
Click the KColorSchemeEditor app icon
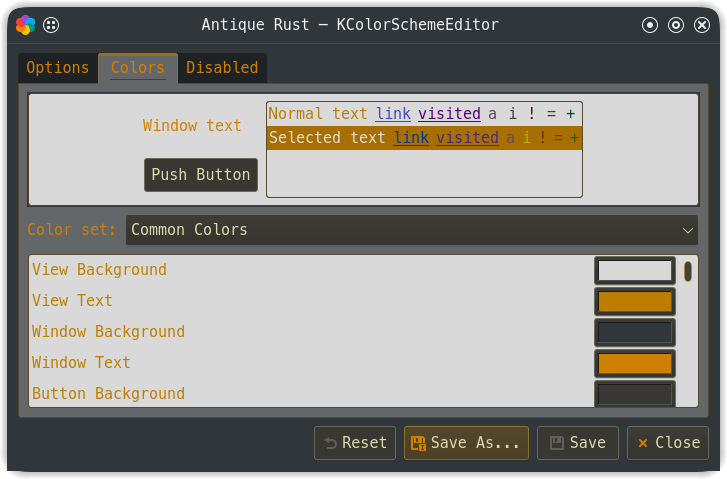[26, 25]
